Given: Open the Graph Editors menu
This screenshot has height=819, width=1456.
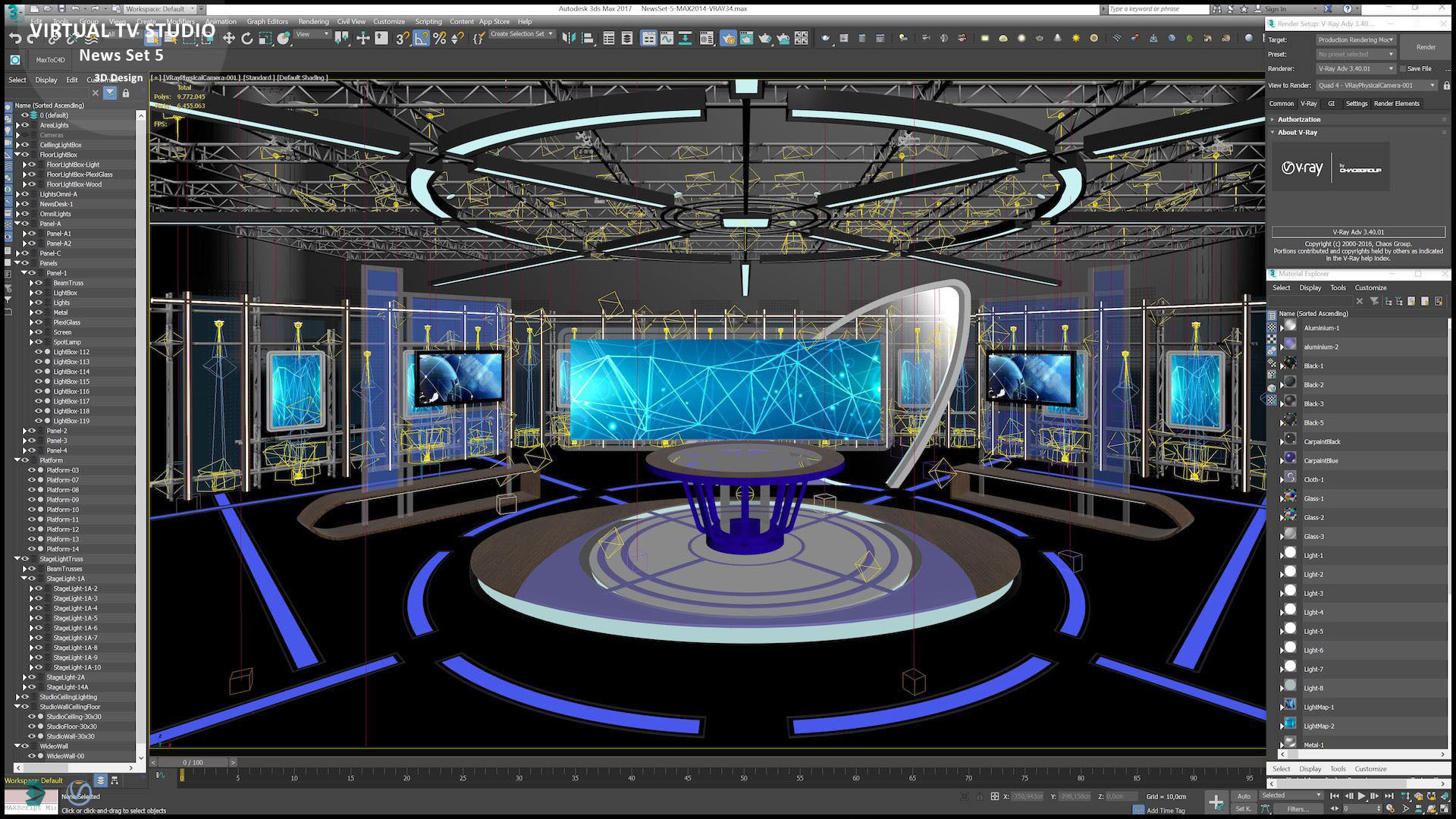Looking at the screenshot, I should (267, 21).
